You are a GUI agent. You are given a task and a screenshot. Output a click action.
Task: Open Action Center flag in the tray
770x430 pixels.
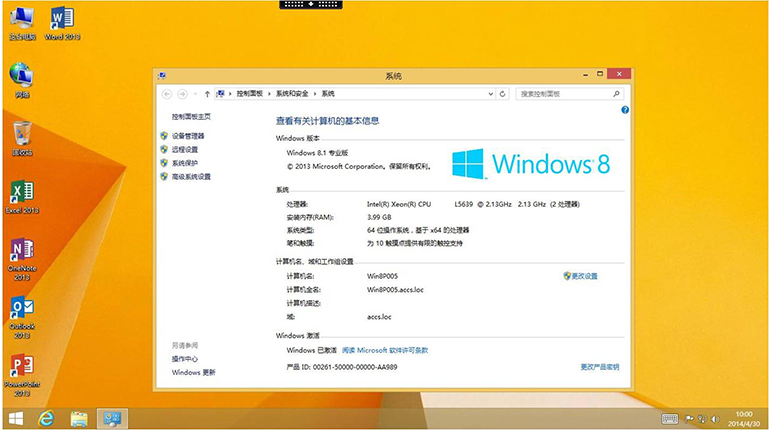coord(689,419)
